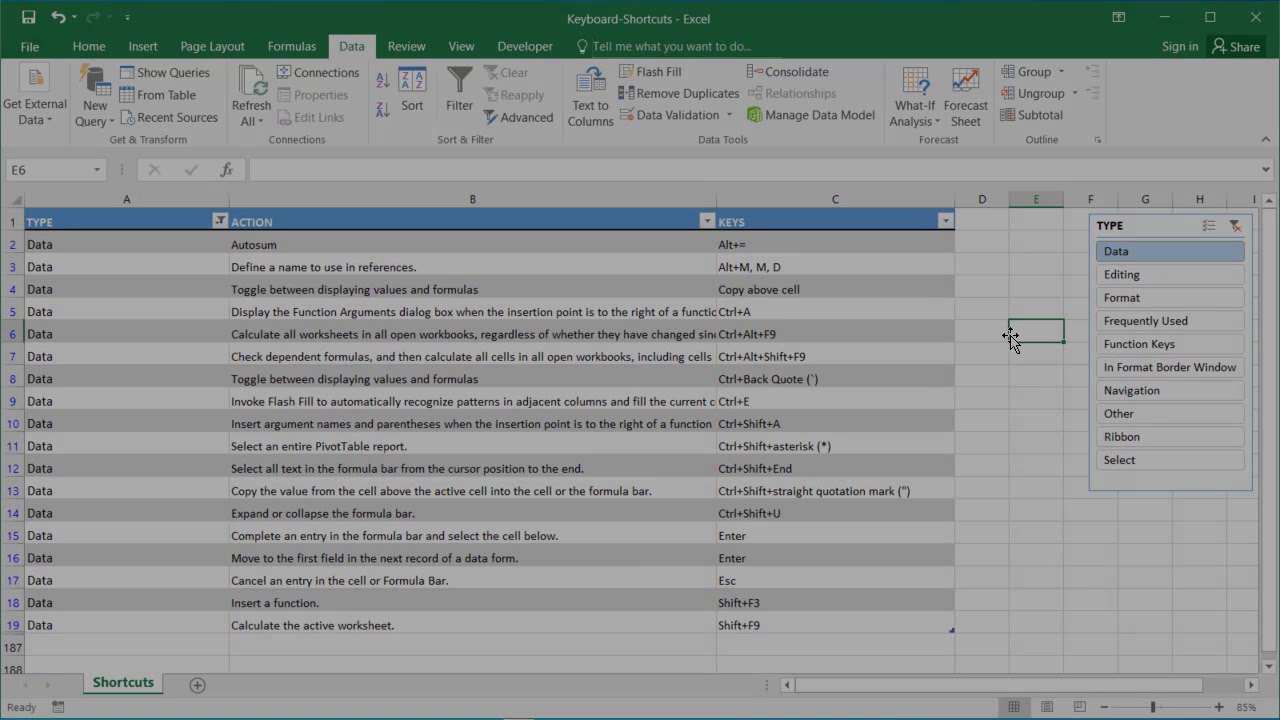Viewport: 1280px width, 720px height.
Task: Click the horizontal scrollbar
Action: coord(1000,685)
